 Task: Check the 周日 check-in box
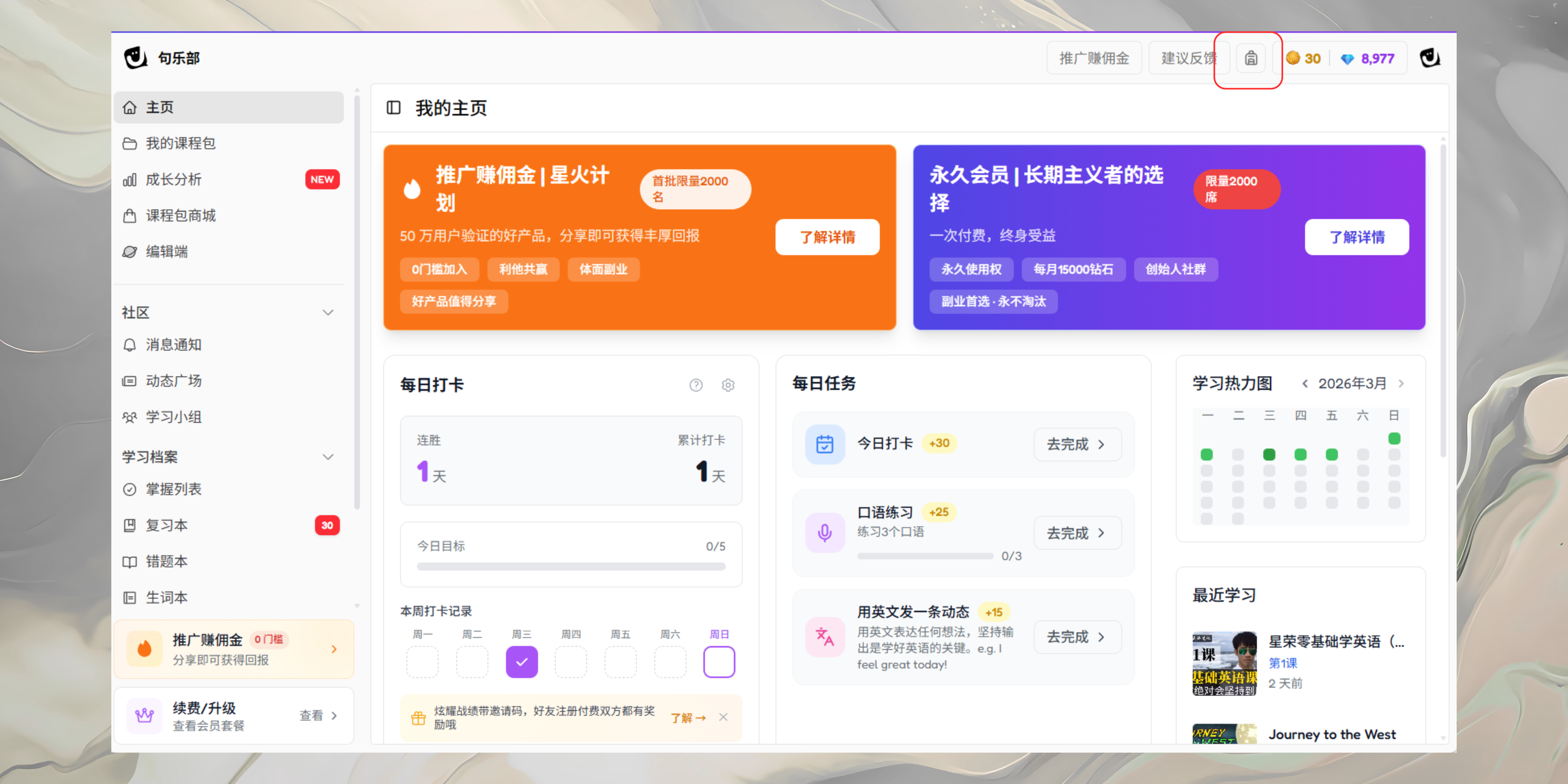(719, 662)
